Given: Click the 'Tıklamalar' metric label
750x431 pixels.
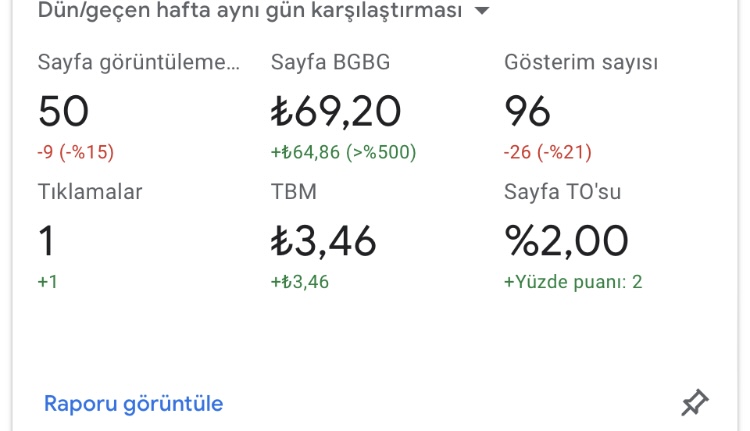Looking at the screenshot, I should point(90,192).
